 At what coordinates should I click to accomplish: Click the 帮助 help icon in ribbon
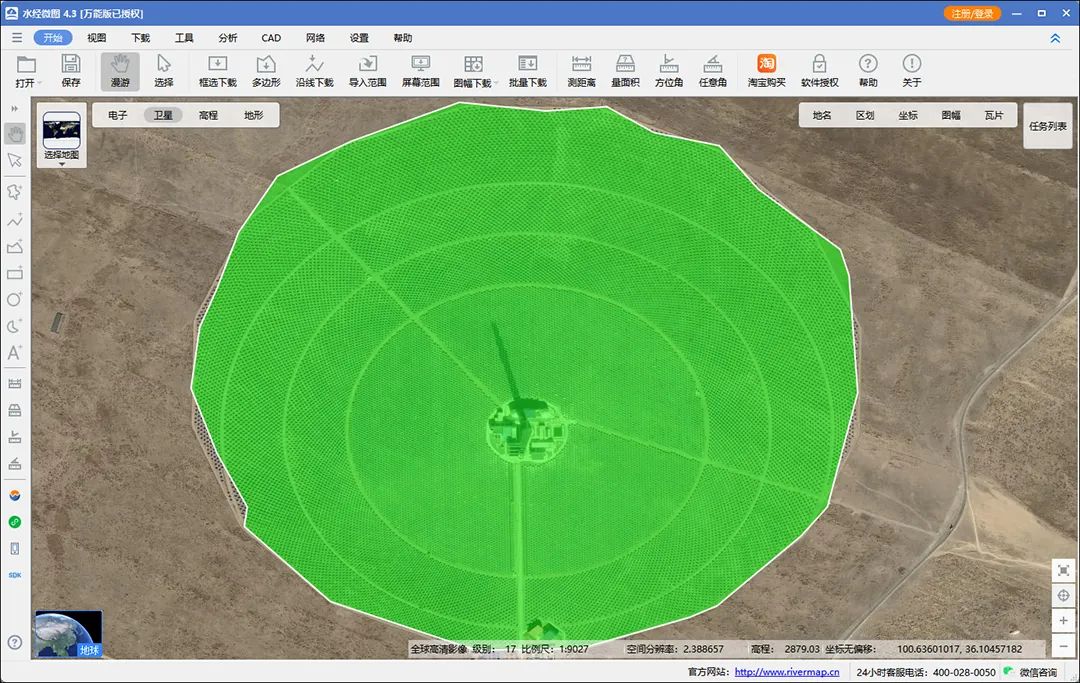click(868, 72)
